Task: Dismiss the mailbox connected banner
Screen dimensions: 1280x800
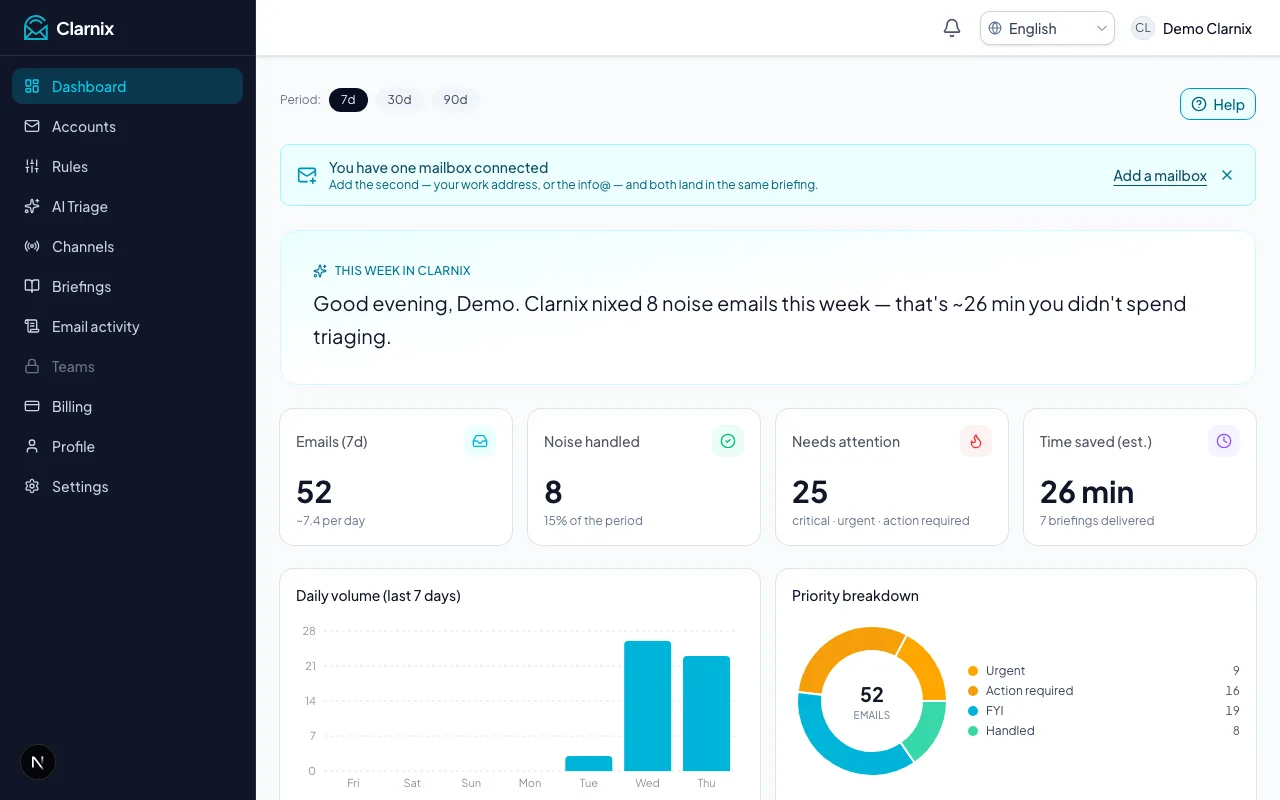Action: 1227,175
